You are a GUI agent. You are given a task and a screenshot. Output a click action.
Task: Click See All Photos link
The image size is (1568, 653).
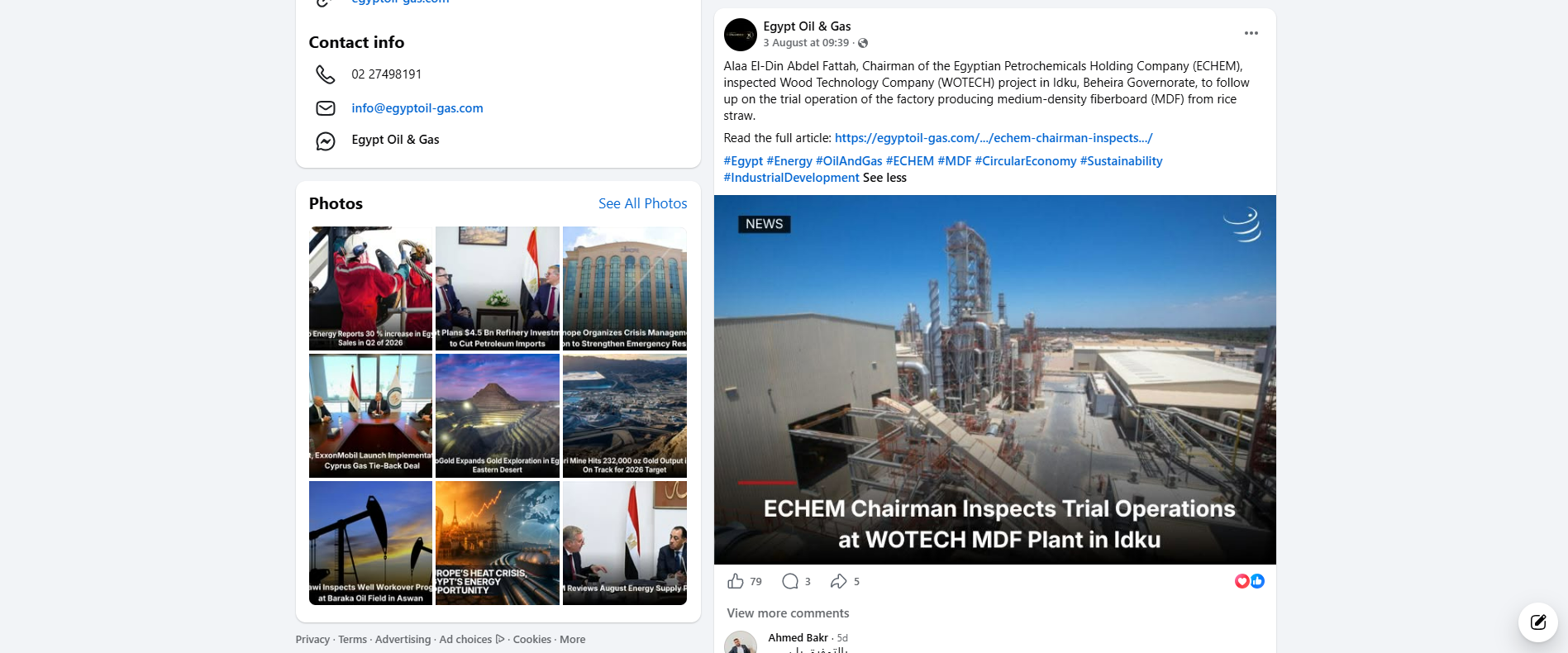[x=642, y=203]
